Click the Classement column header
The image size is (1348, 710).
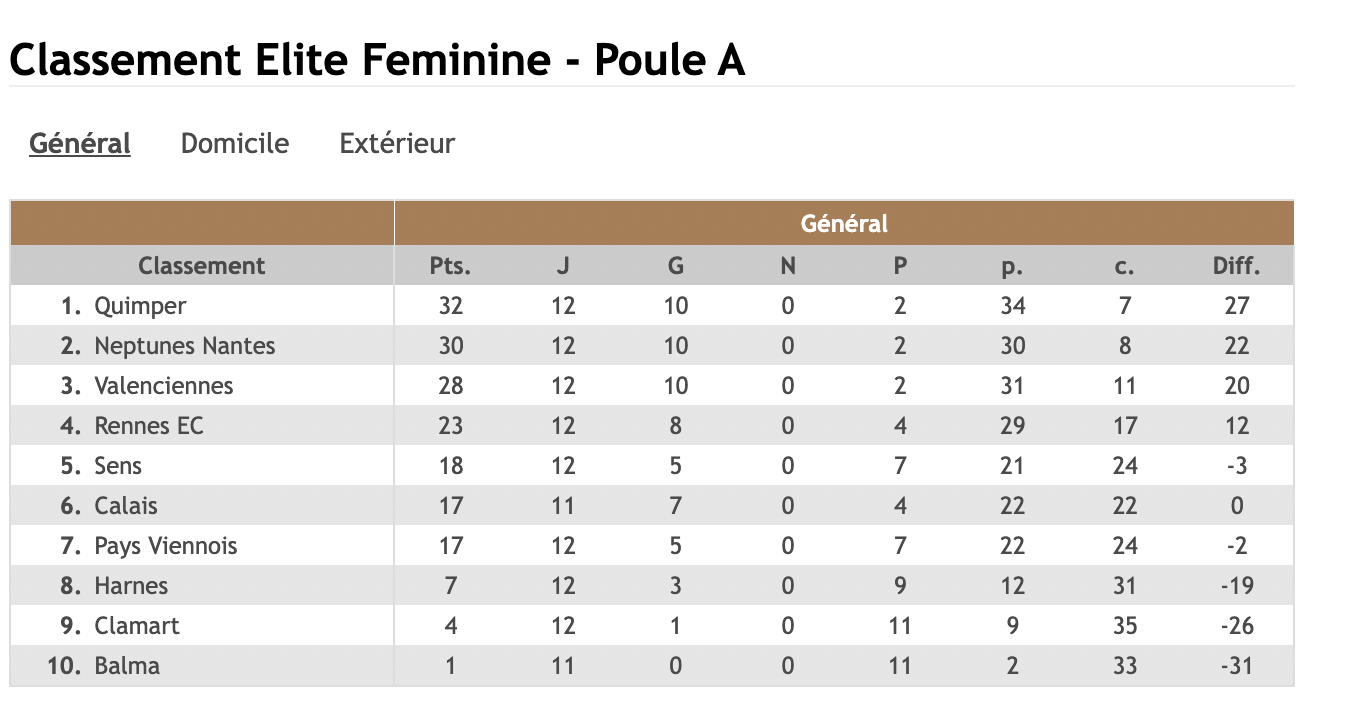[x=202, y=266]
